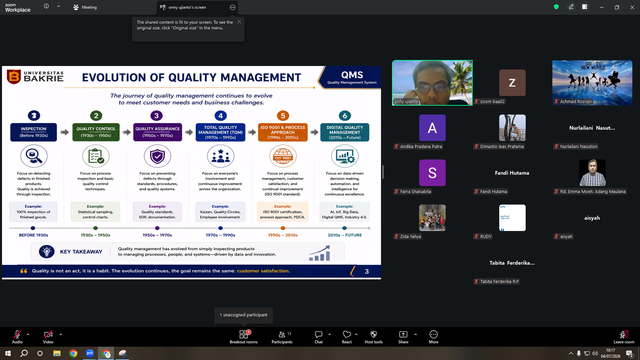Open Windows notification center
The width and height of the screenshot is (640, 360).
pos(629,353)
